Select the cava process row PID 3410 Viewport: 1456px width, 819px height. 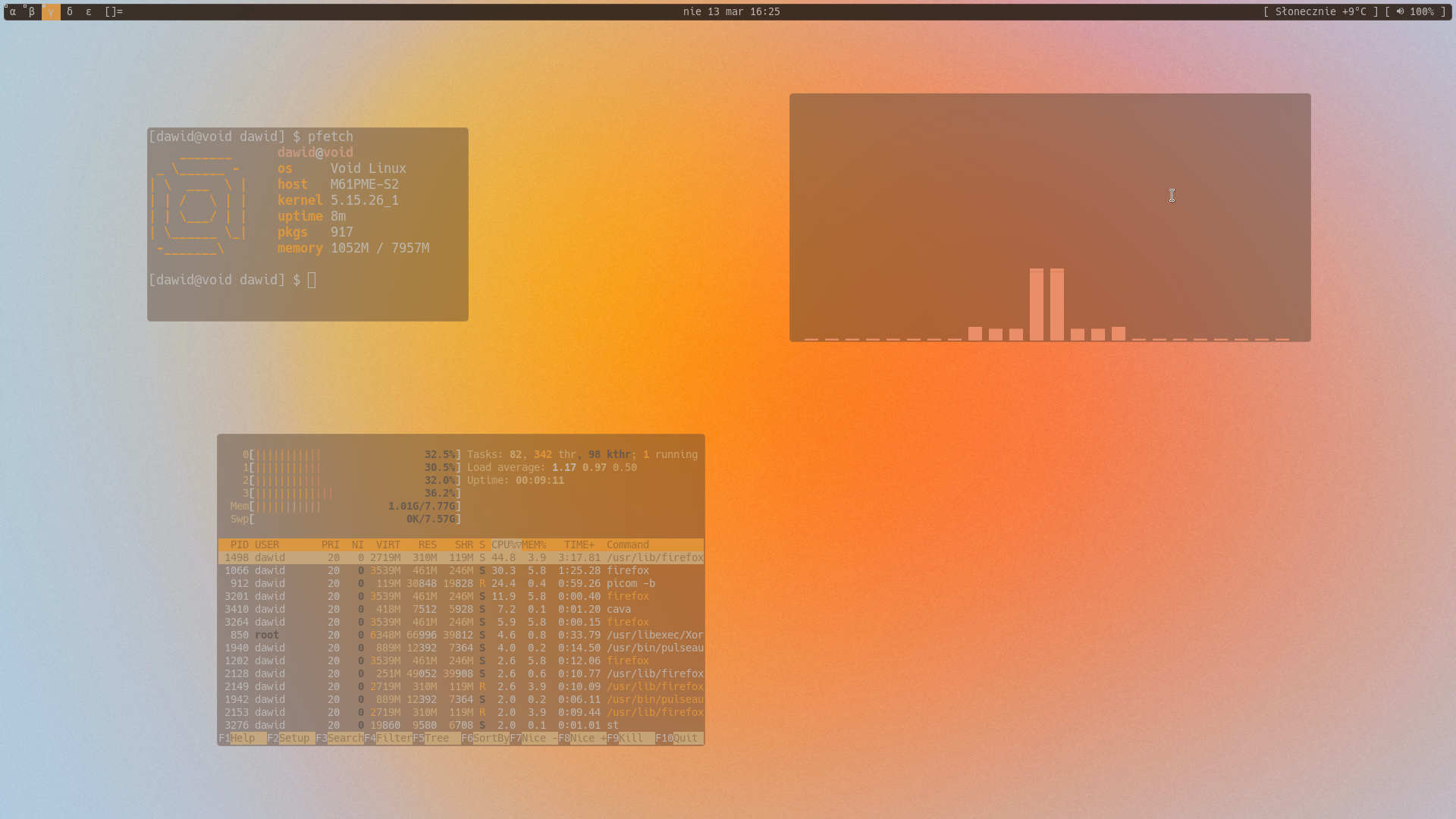coord(461,609)
